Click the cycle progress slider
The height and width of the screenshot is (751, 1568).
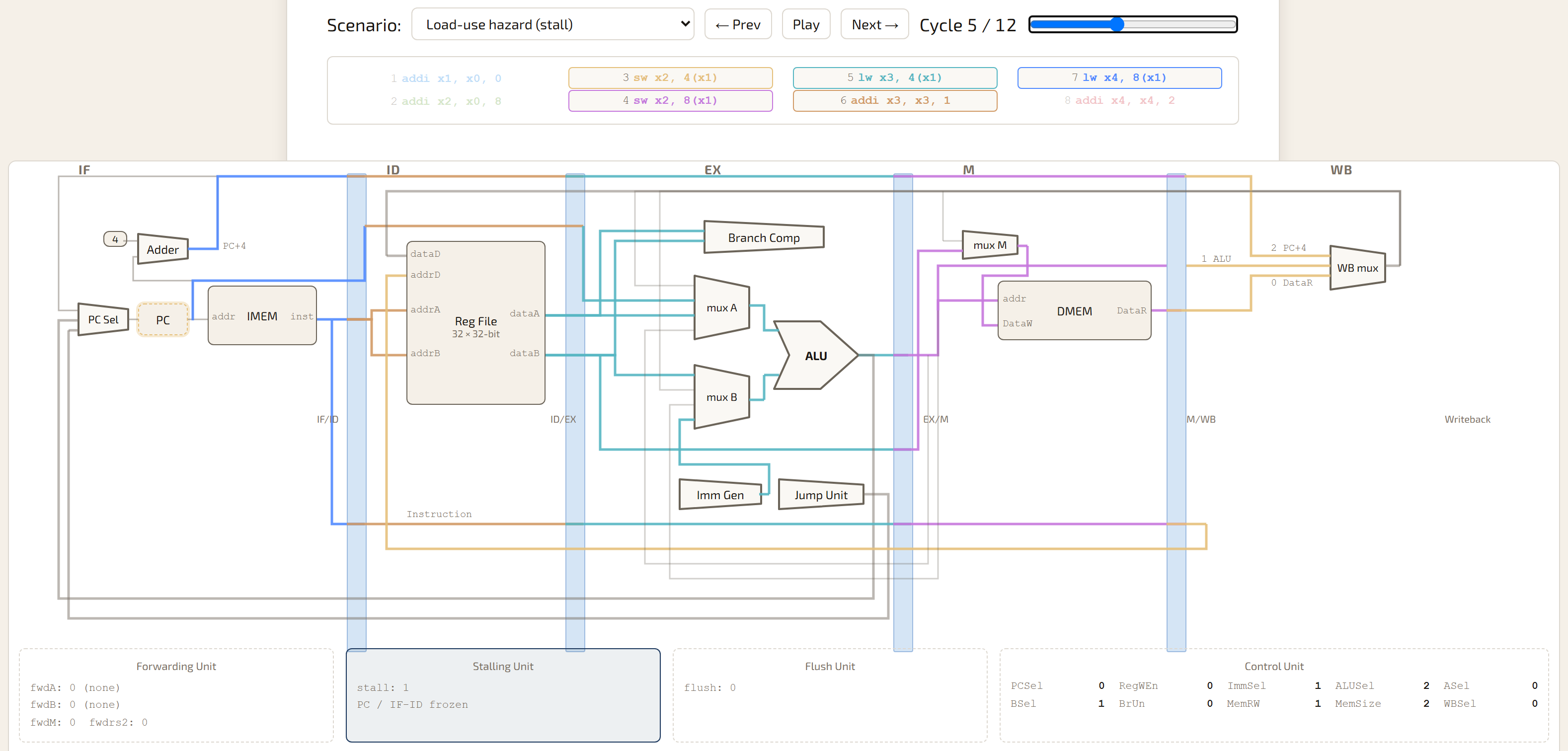[x=1133, y=24]
